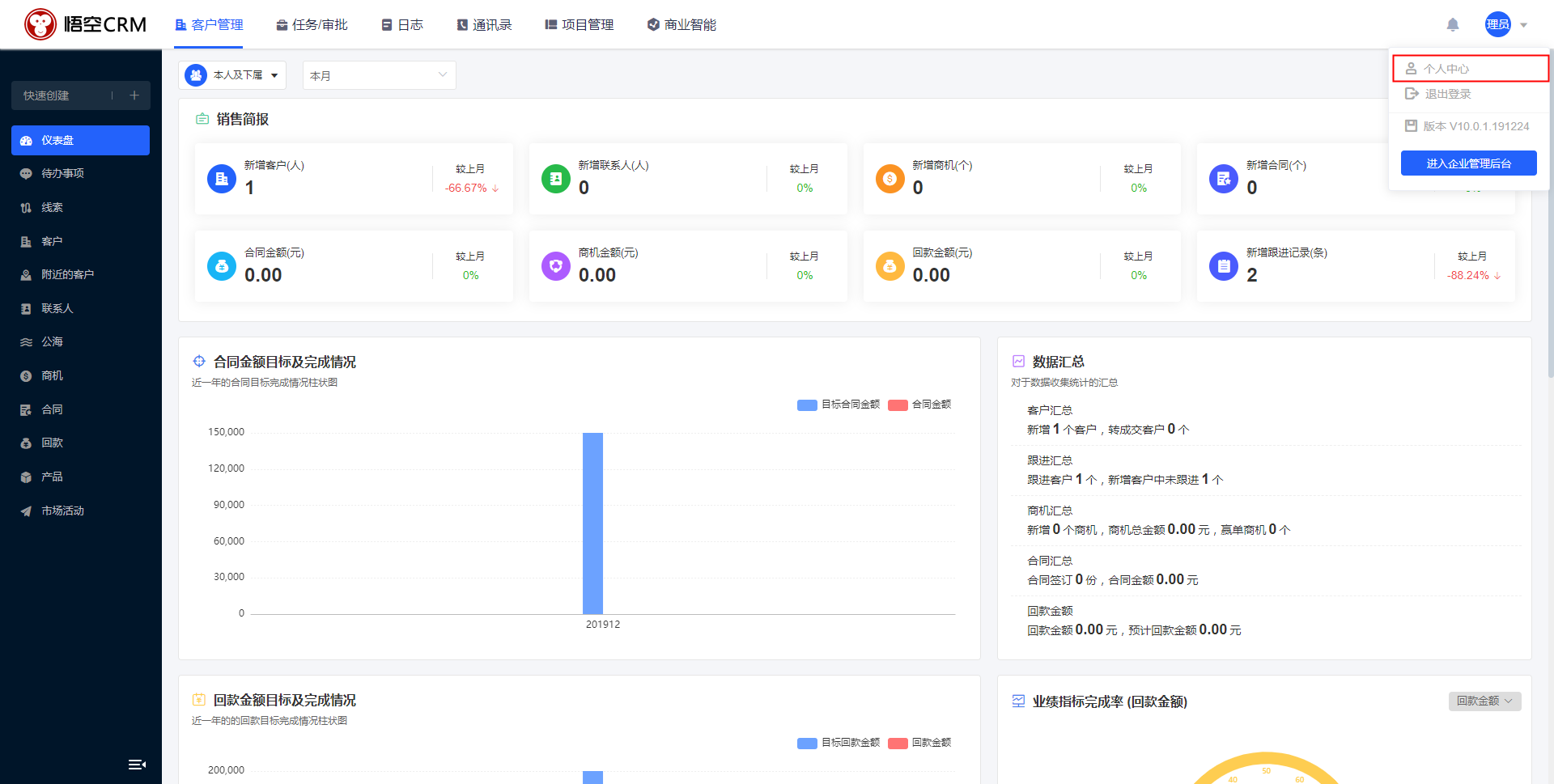Image resolution: width=1554 pixels, height=784 pixels.
Task: Click the 公海 sidebar icon
Action: coord(26,342)
